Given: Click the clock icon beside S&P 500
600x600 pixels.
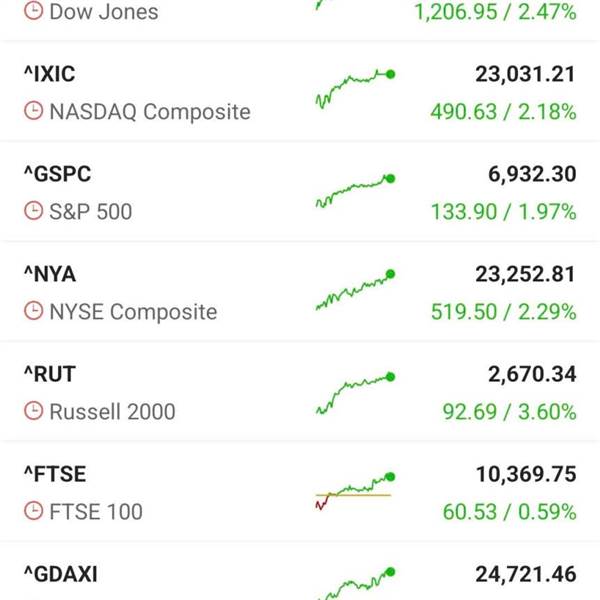Looking at the screenshot, I should point(34,212).
